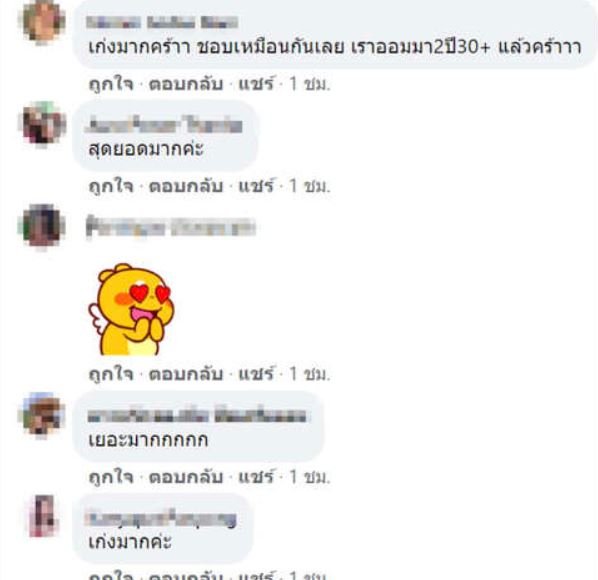
Task: Open the blurred name above 'เยอะมากกกกก'
Action: [197, 415]
